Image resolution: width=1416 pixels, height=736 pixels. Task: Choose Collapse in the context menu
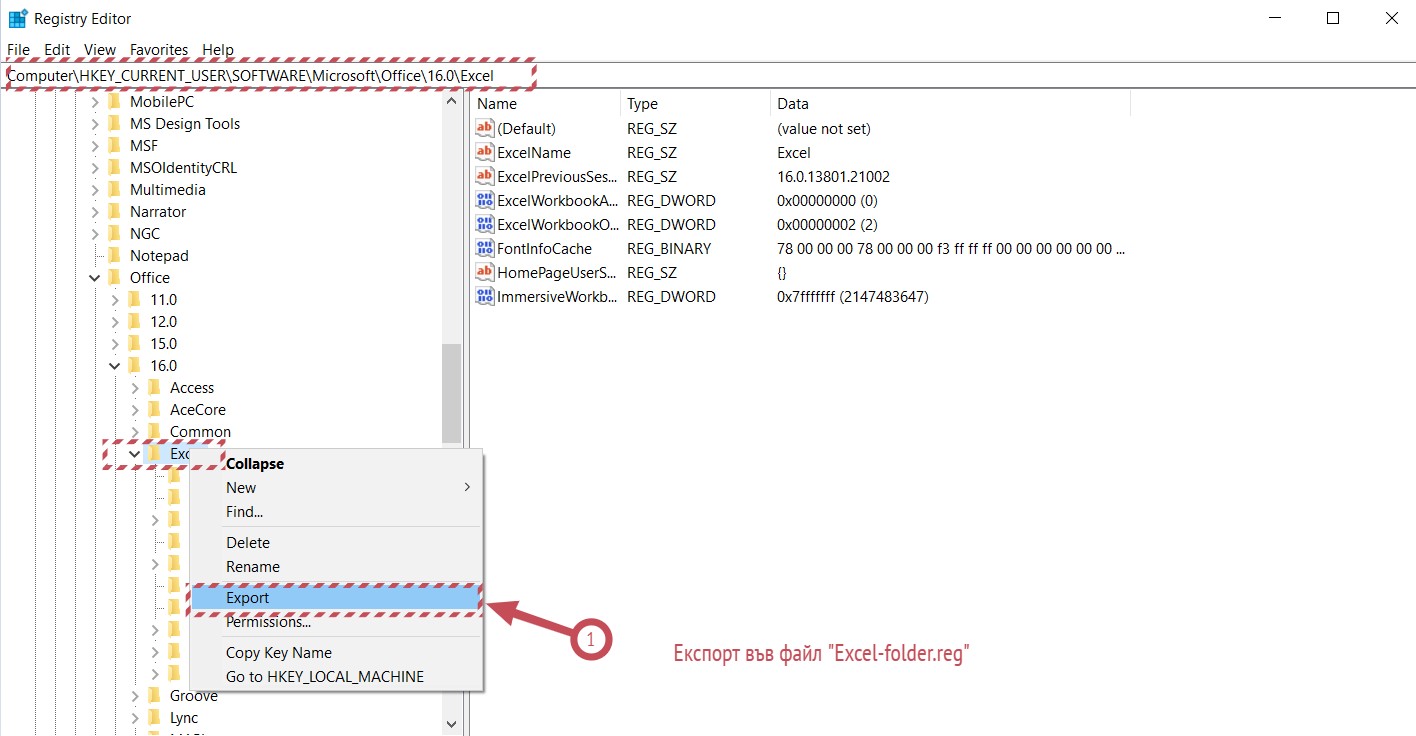[335, 464]
